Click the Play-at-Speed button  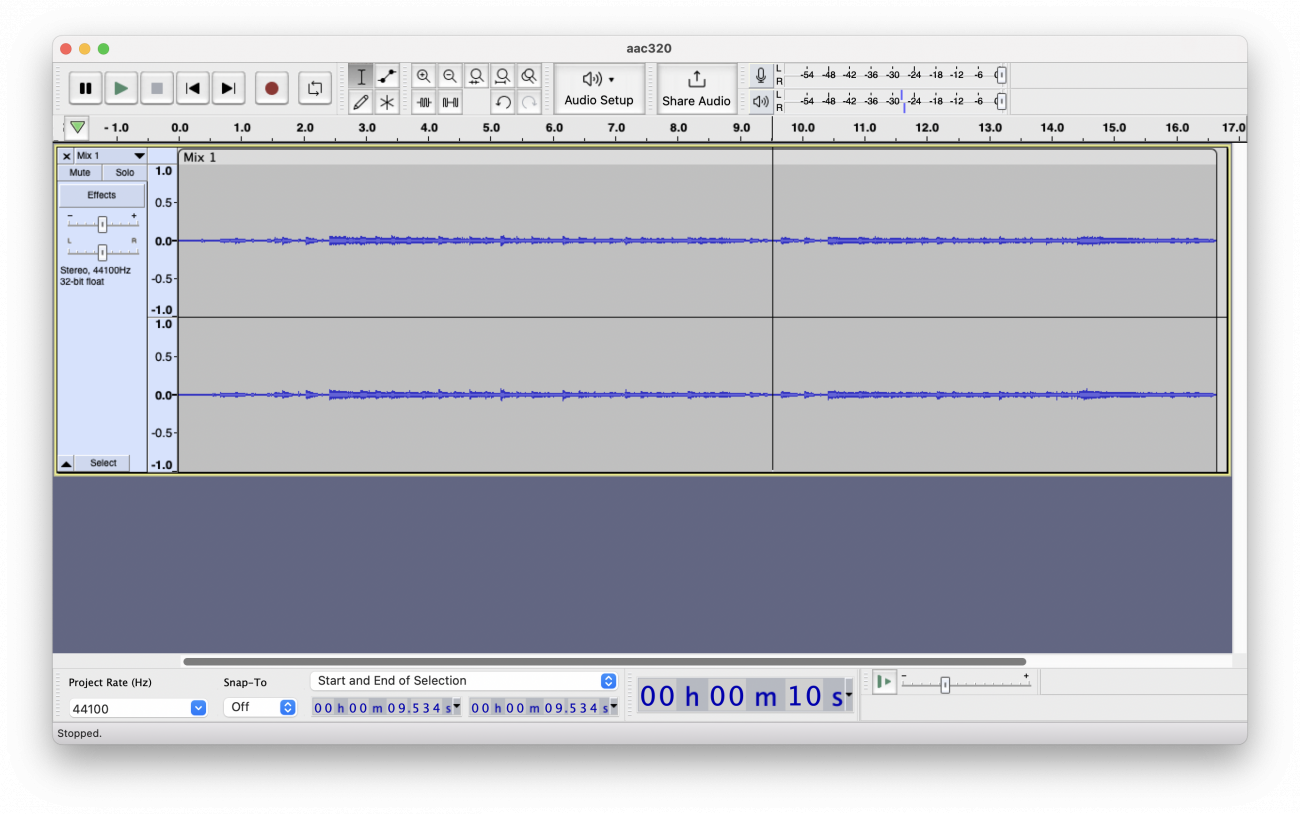(x=884, y=682)
